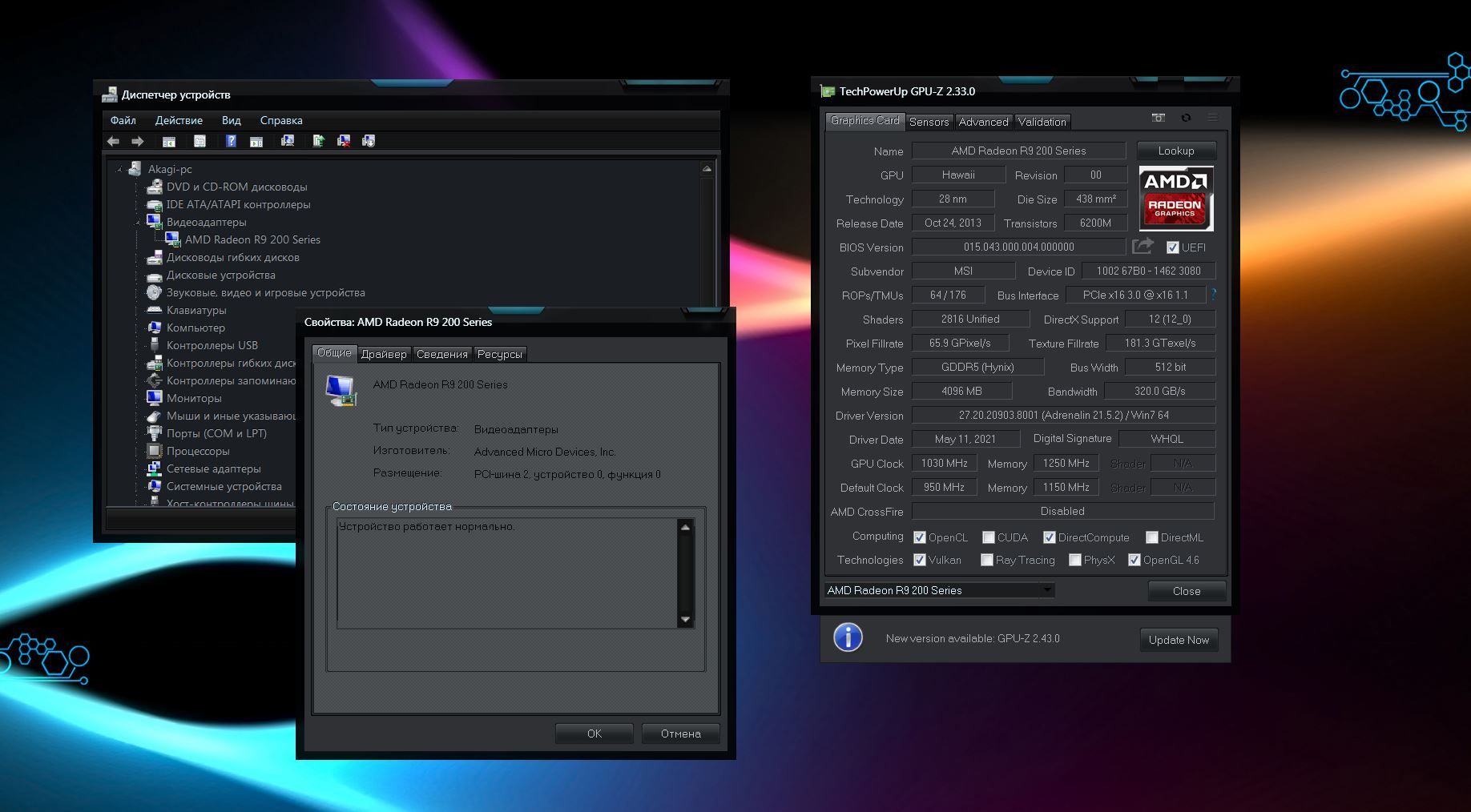
Task: Open the Действие menu
Action: [x=179, y=120]
